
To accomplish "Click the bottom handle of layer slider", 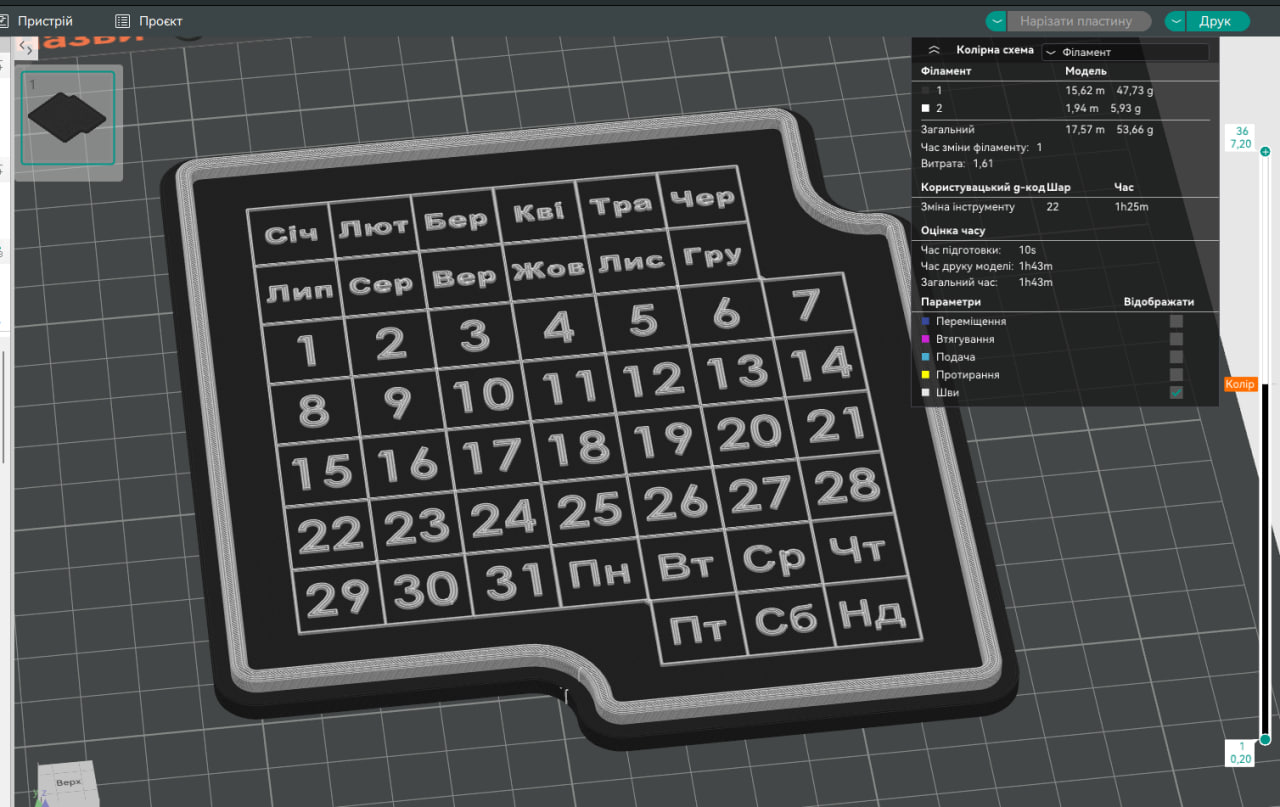I will tap(1265, 739).
